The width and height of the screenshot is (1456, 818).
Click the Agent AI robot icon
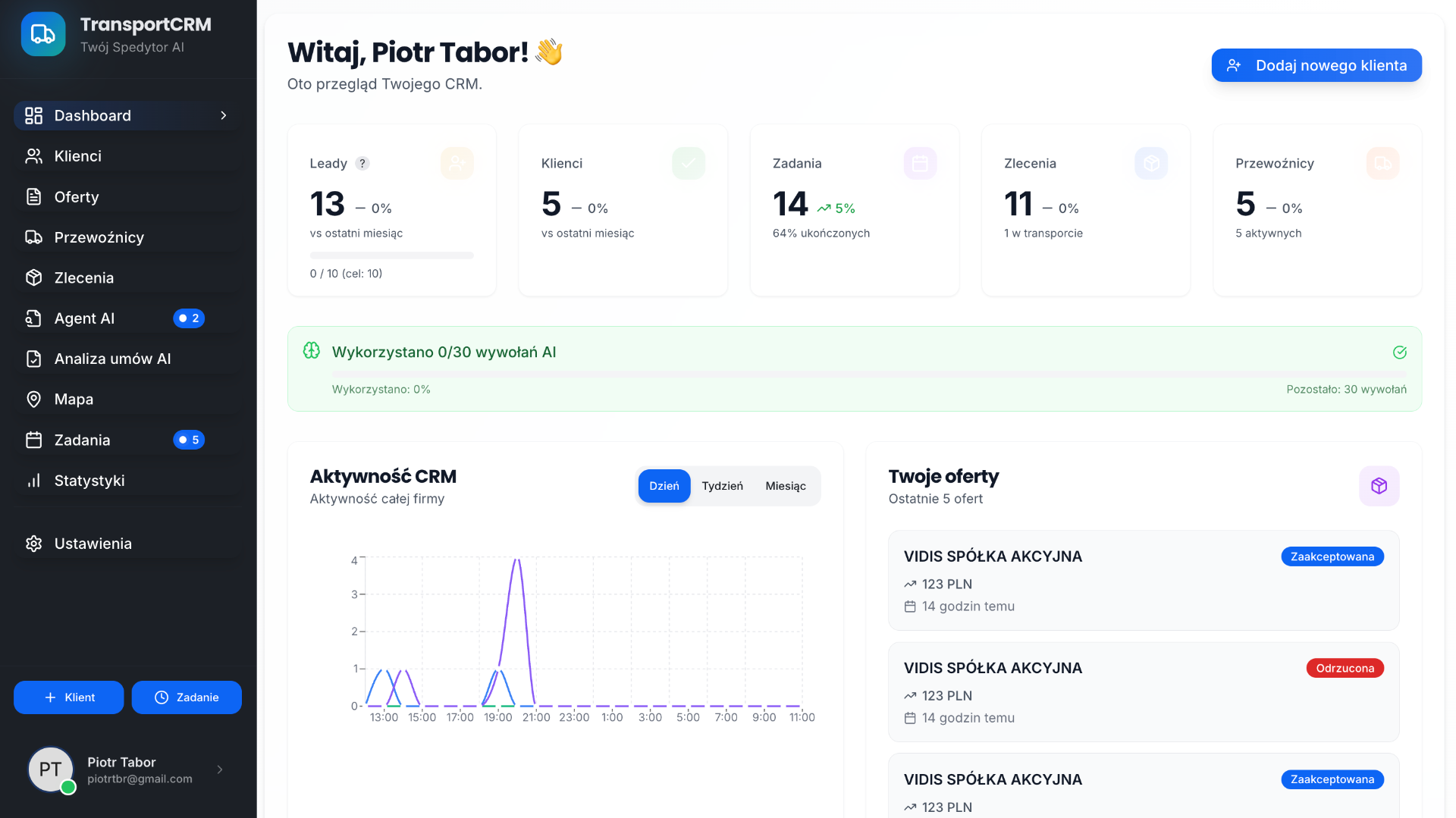point(33,318)
